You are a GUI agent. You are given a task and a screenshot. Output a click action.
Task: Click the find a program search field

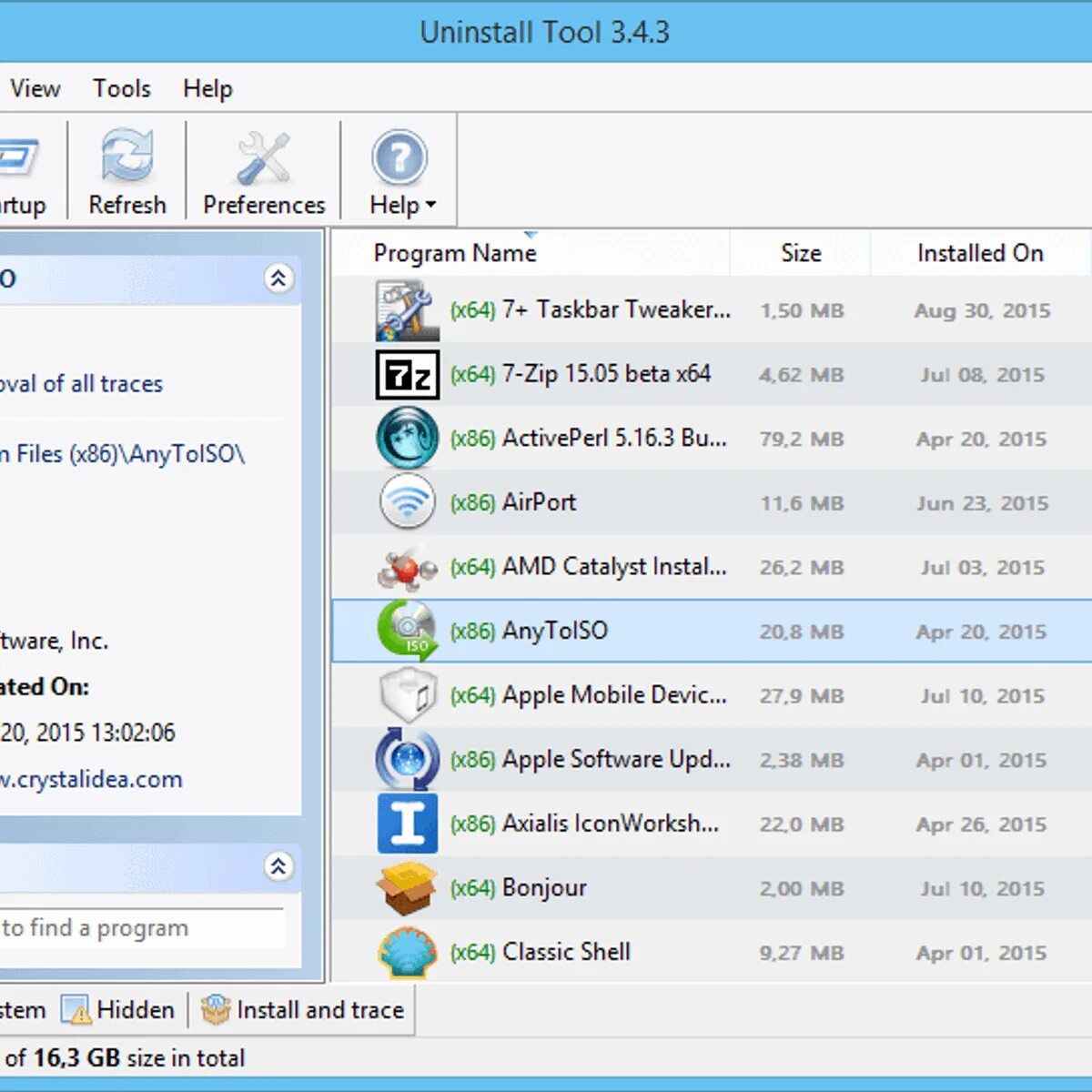(x=141, y=928)
